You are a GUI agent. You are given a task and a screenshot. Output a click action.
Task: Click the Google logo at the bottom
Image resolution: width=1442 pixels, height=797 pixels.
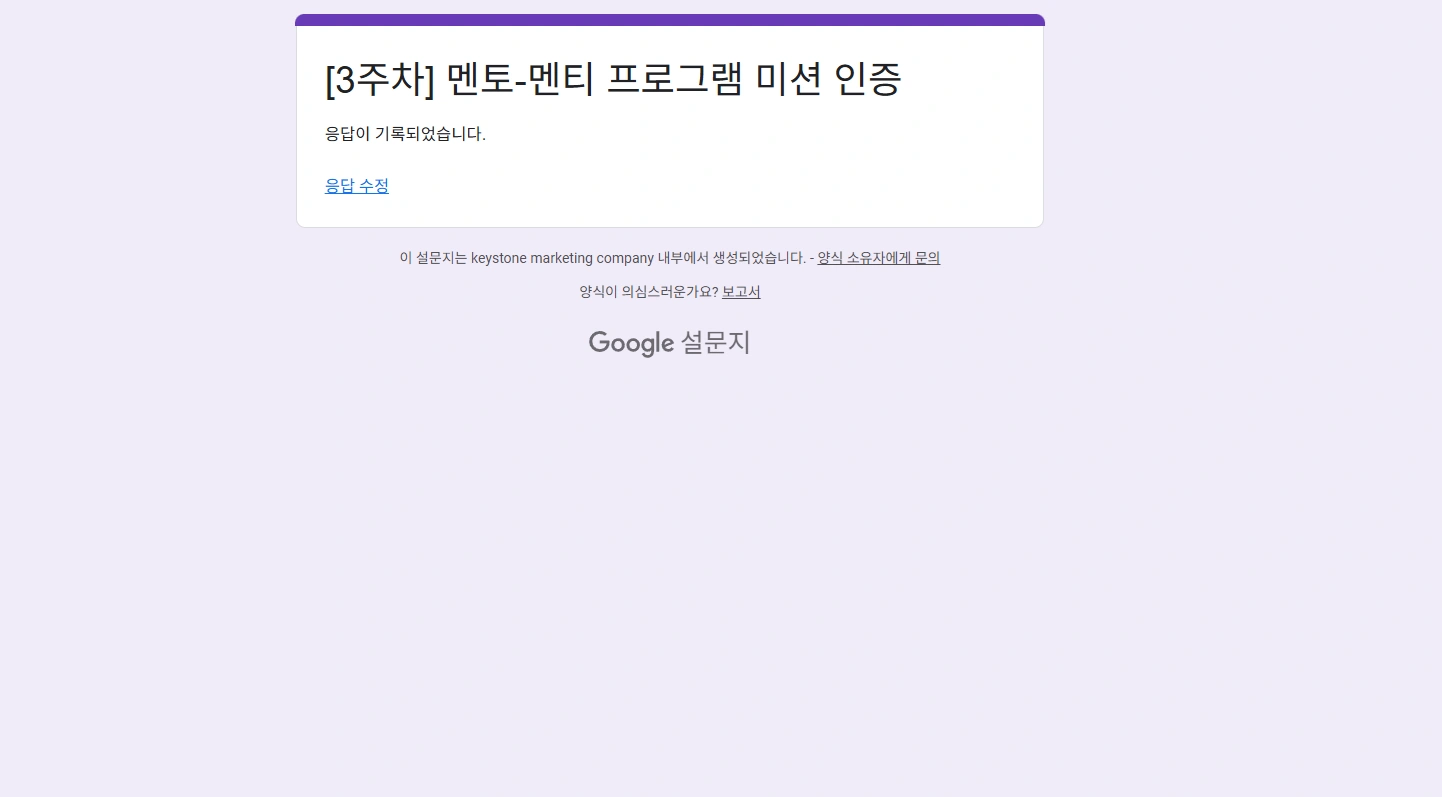point(632,343)
